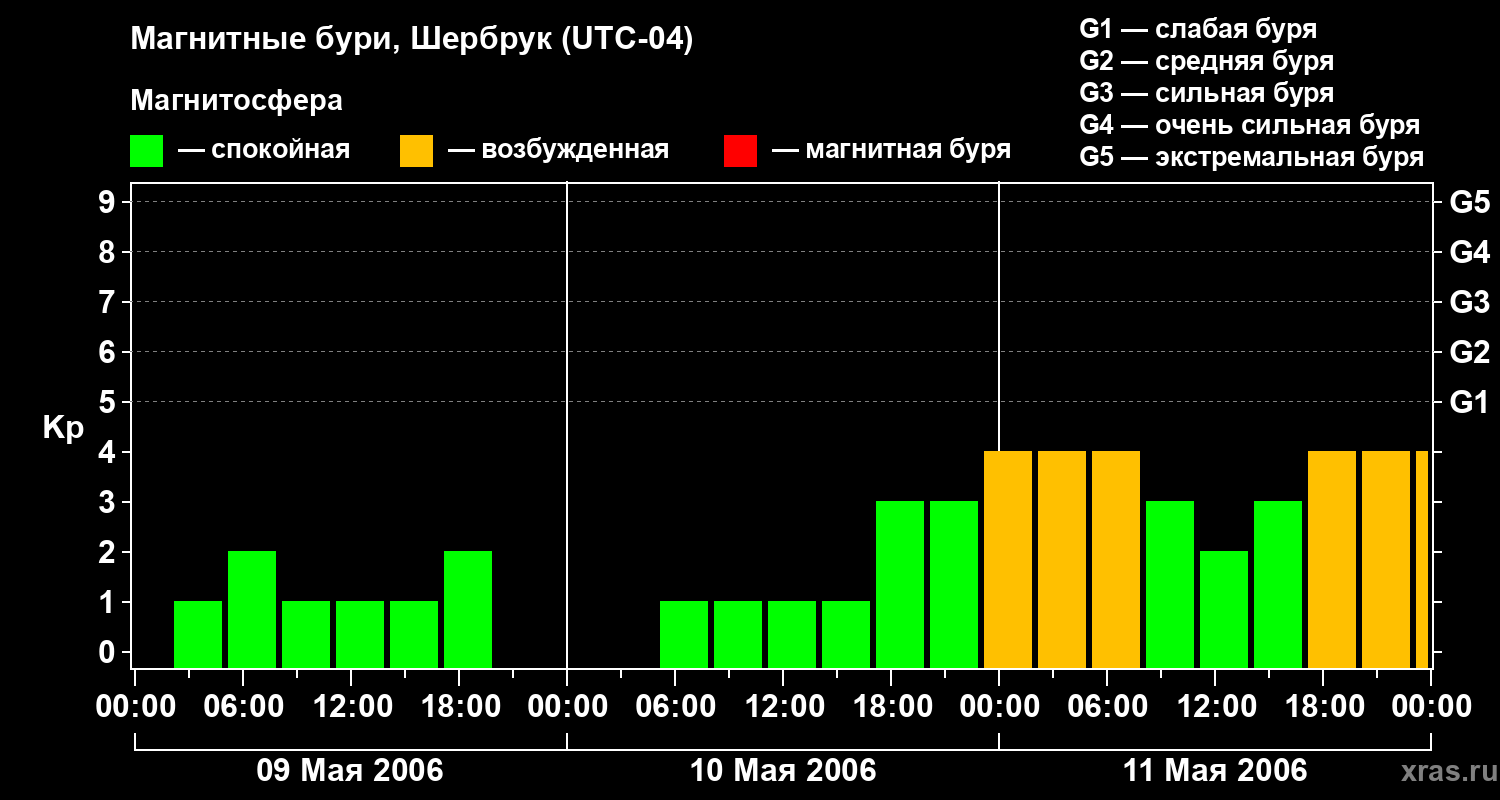Click the 'G3 — сильная буря' legend line
Screen dimensions: 1500x800
click(x=1206, y=93)
